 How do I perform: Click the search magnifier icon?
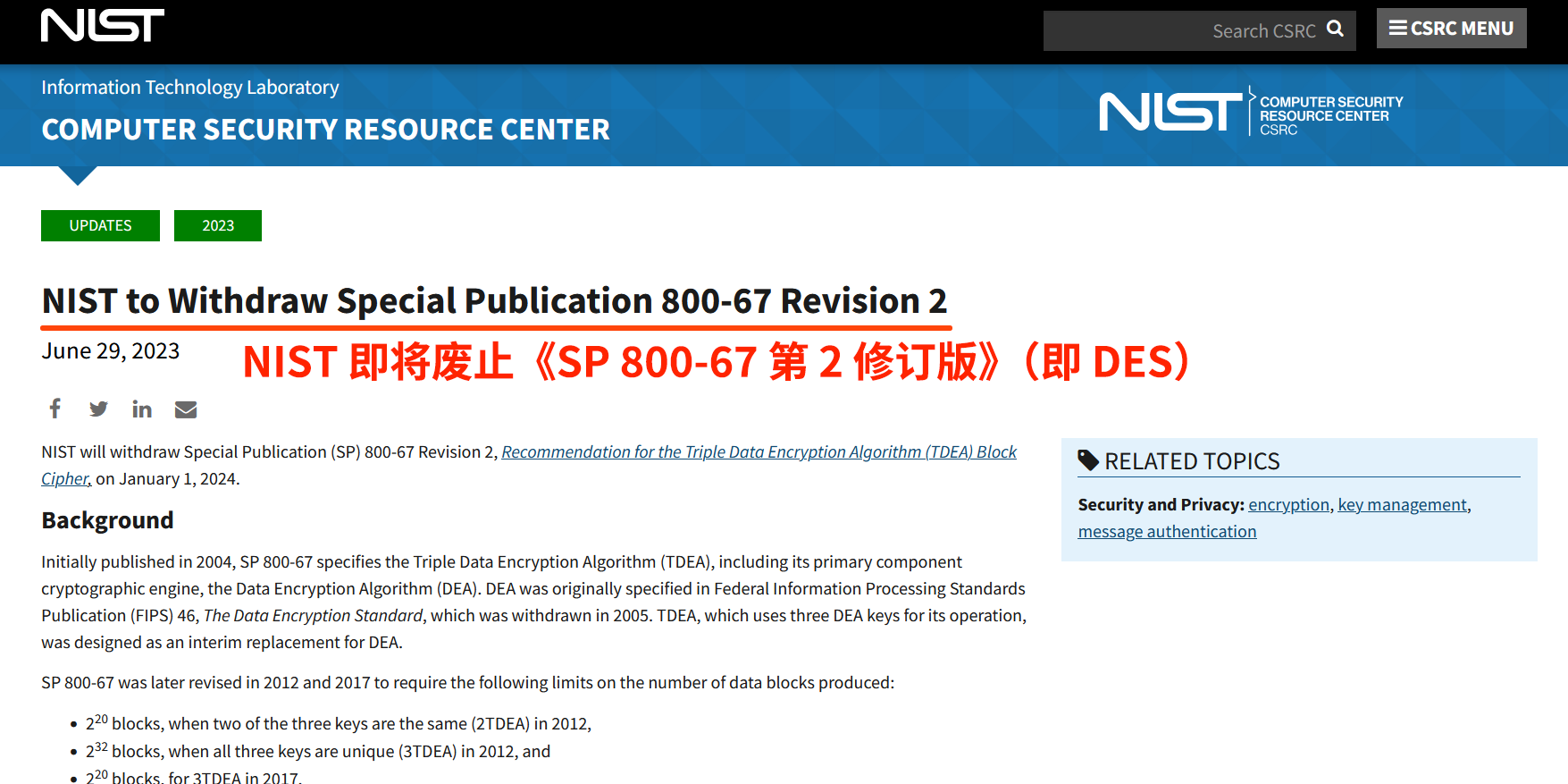pos(1335,29)
